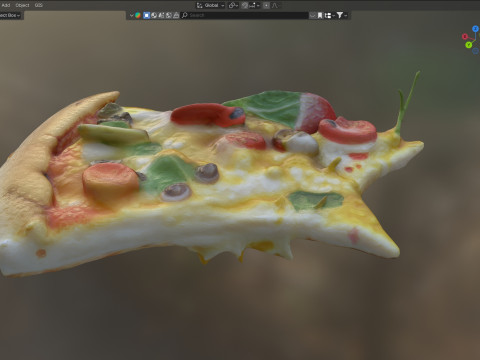The image size is (480, 360).
Task: Click the green Y axis gizmo
Action: coord(469,44)
